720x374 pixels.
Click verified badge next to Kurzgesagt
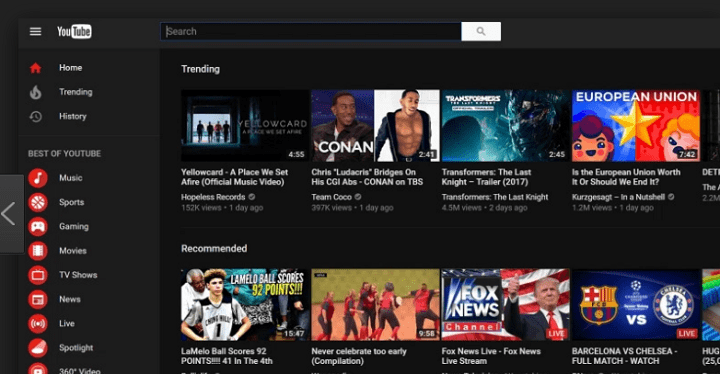(x=671, y=197)
